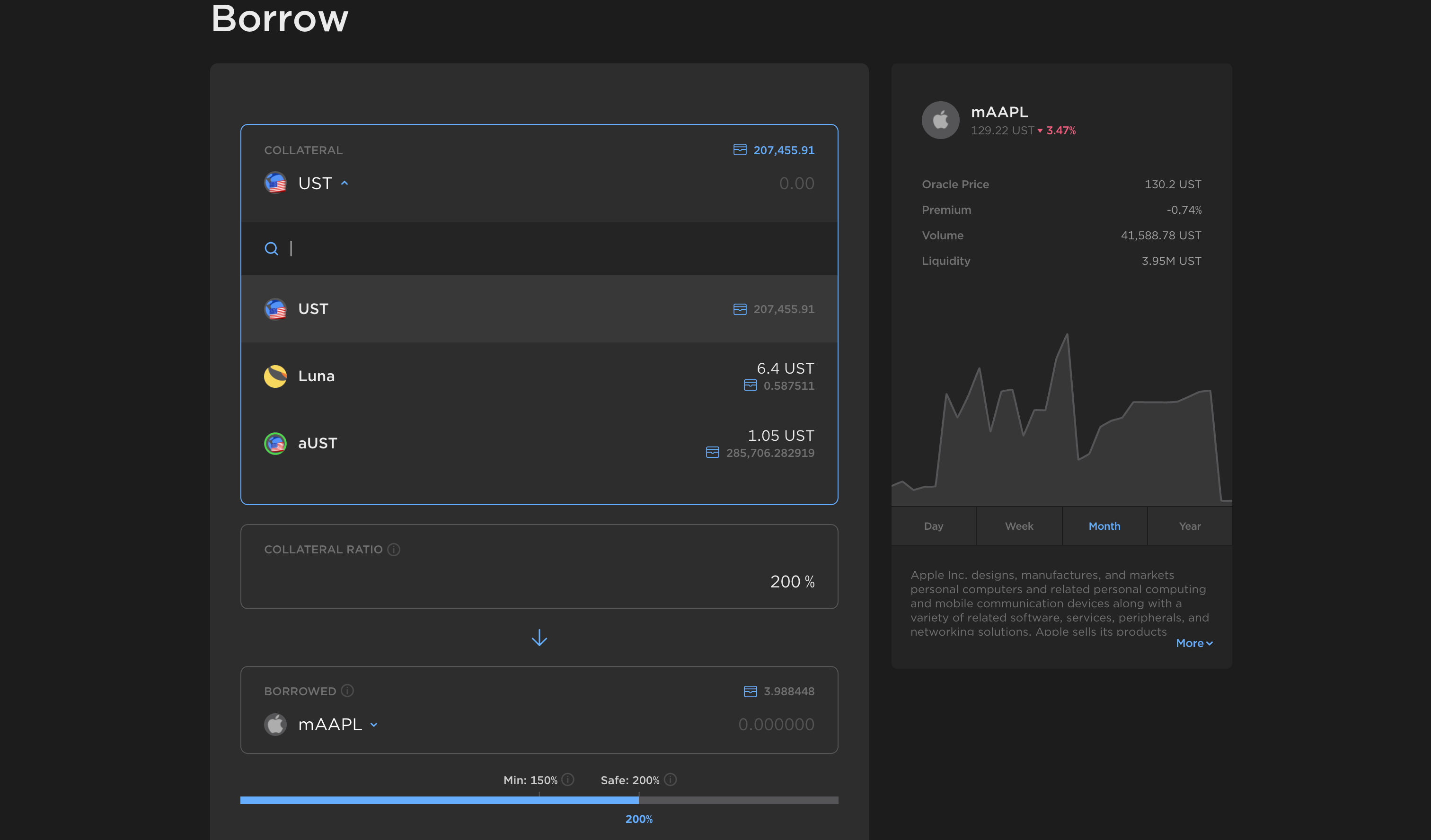Image resolution: width=1431 pixels, height=840 pixels.
Task: Click the info icon beside Borrowed label
Action: point(347,691)
